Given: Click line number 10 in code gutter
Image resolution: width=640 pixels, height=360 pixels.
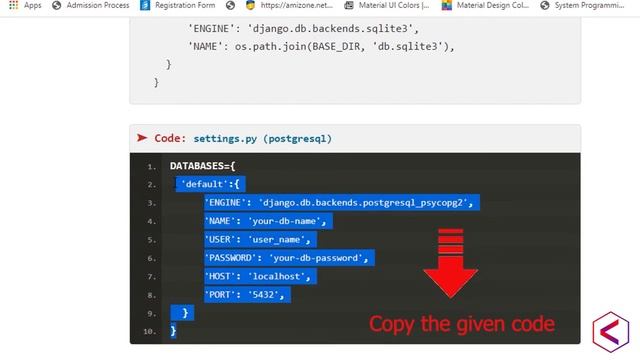Looking at the screenshot, I should click(150, 331).
